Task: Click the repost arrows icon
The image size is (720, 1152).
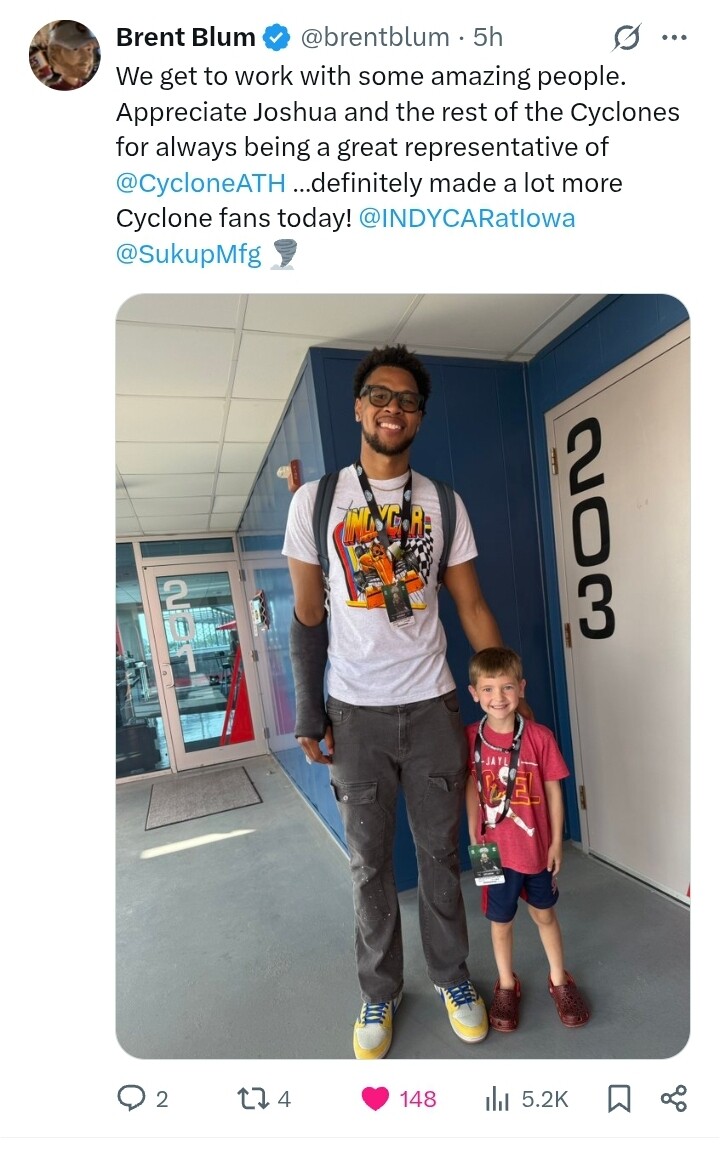Action: 251,1098
